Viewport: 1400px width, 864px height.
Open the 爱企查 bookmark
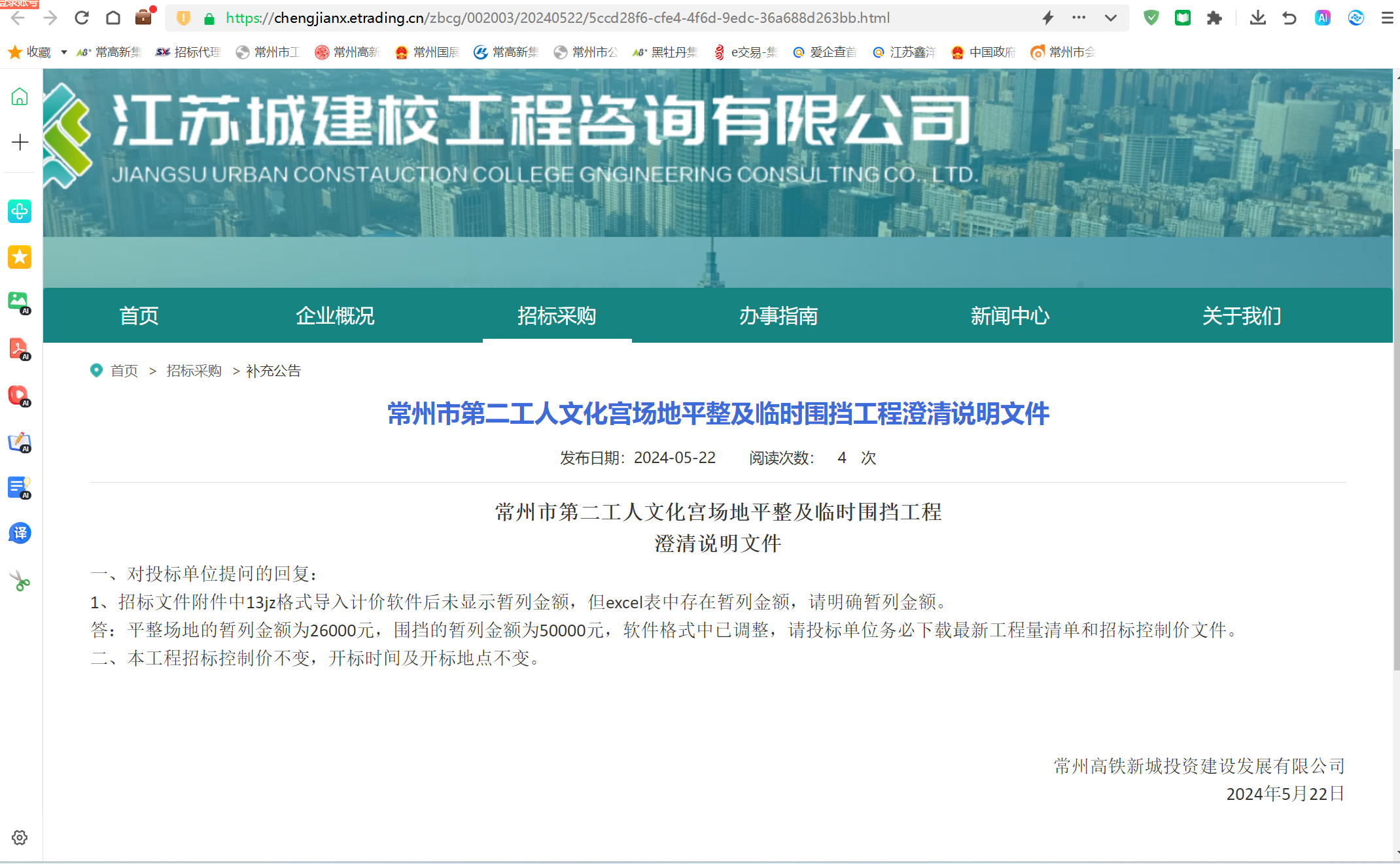(825, 52)
